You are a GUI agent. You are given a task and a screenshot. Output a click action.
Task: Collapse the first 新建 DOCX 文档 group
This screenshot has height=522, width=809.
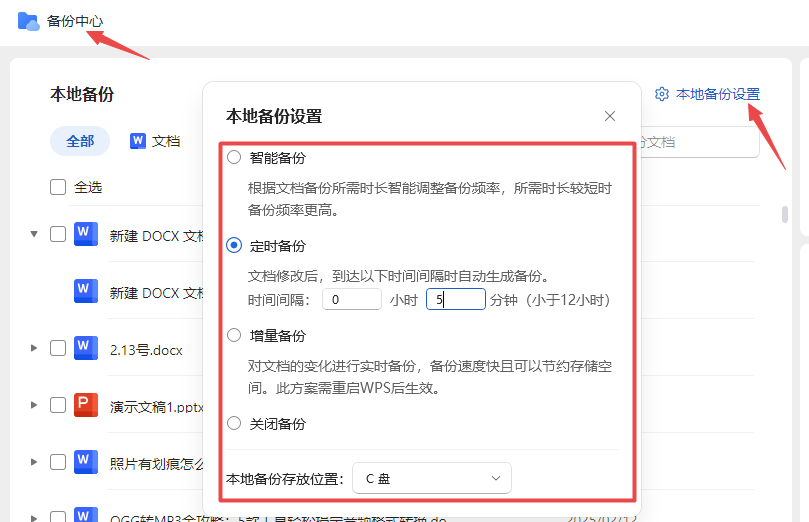point(34,234)
